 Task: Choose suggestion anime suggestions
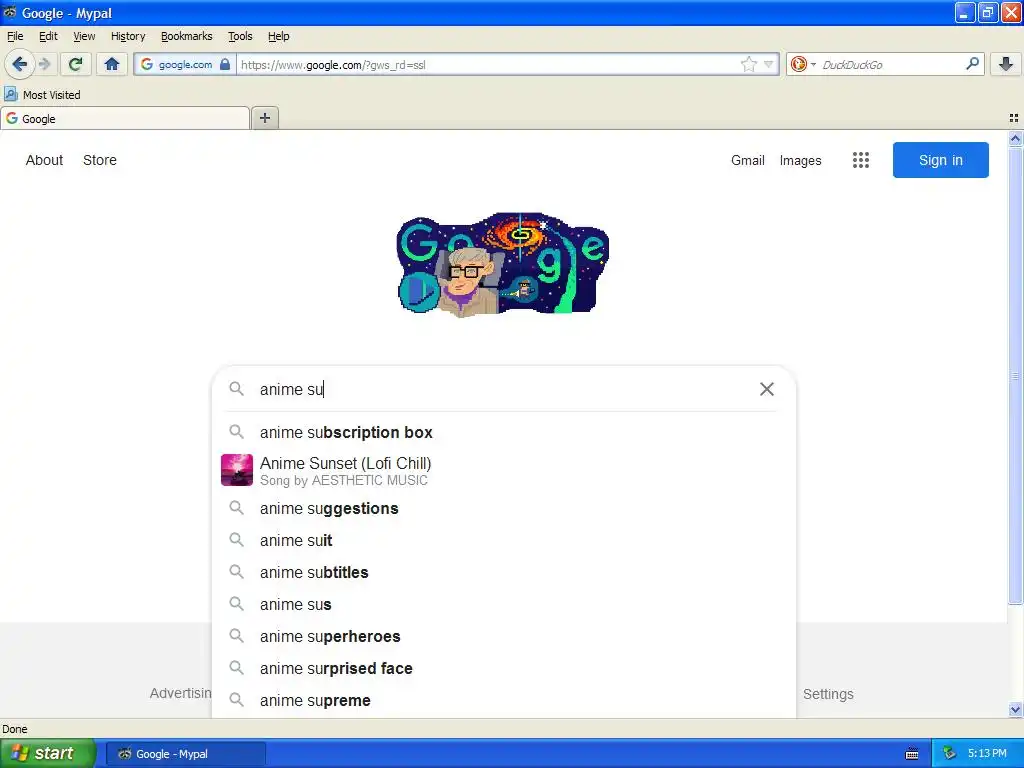click(x=504, y=508)
